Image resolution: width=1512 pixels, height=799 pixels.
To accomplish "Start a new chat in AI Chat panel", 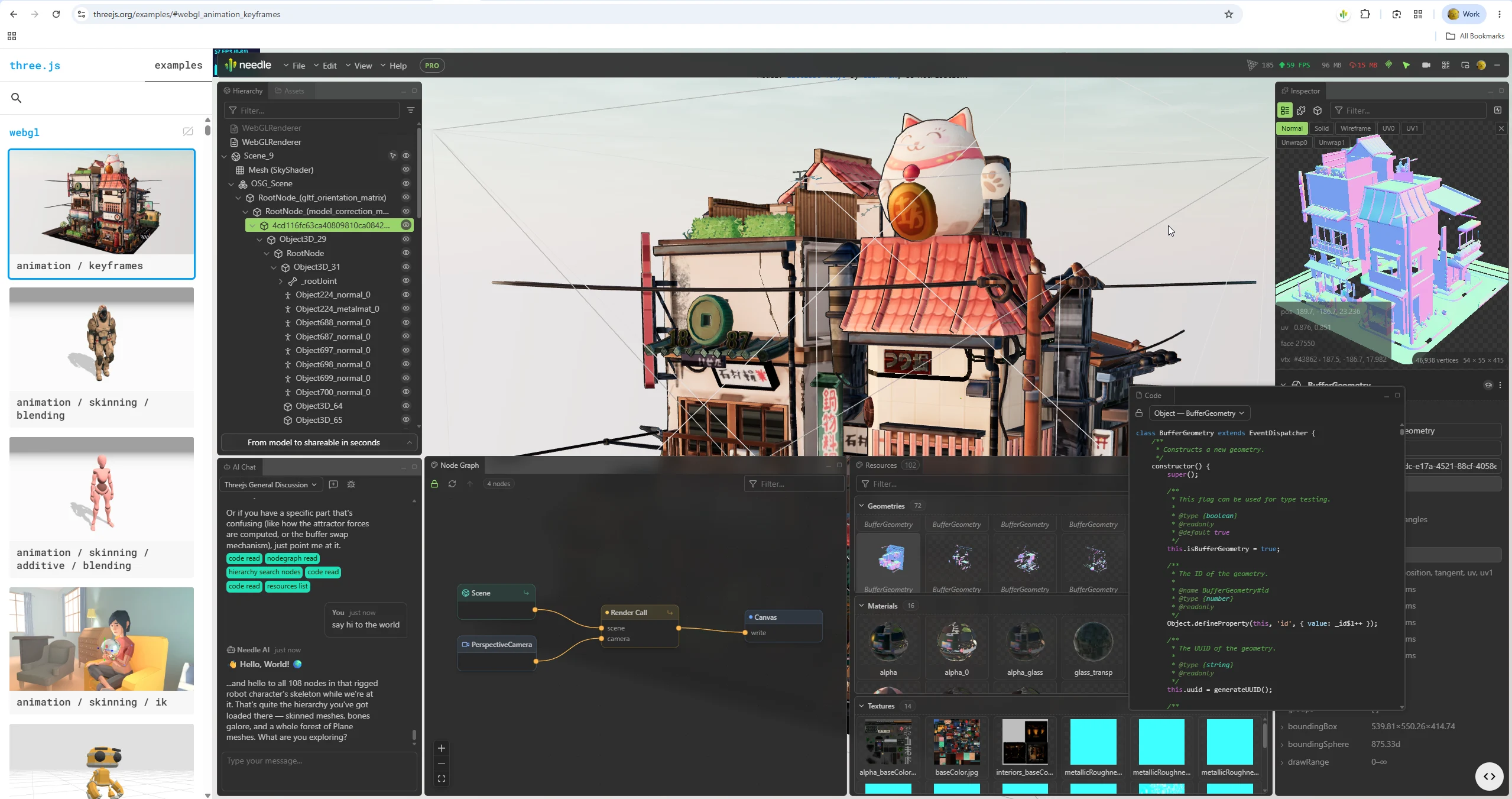I will coord(333,484).
